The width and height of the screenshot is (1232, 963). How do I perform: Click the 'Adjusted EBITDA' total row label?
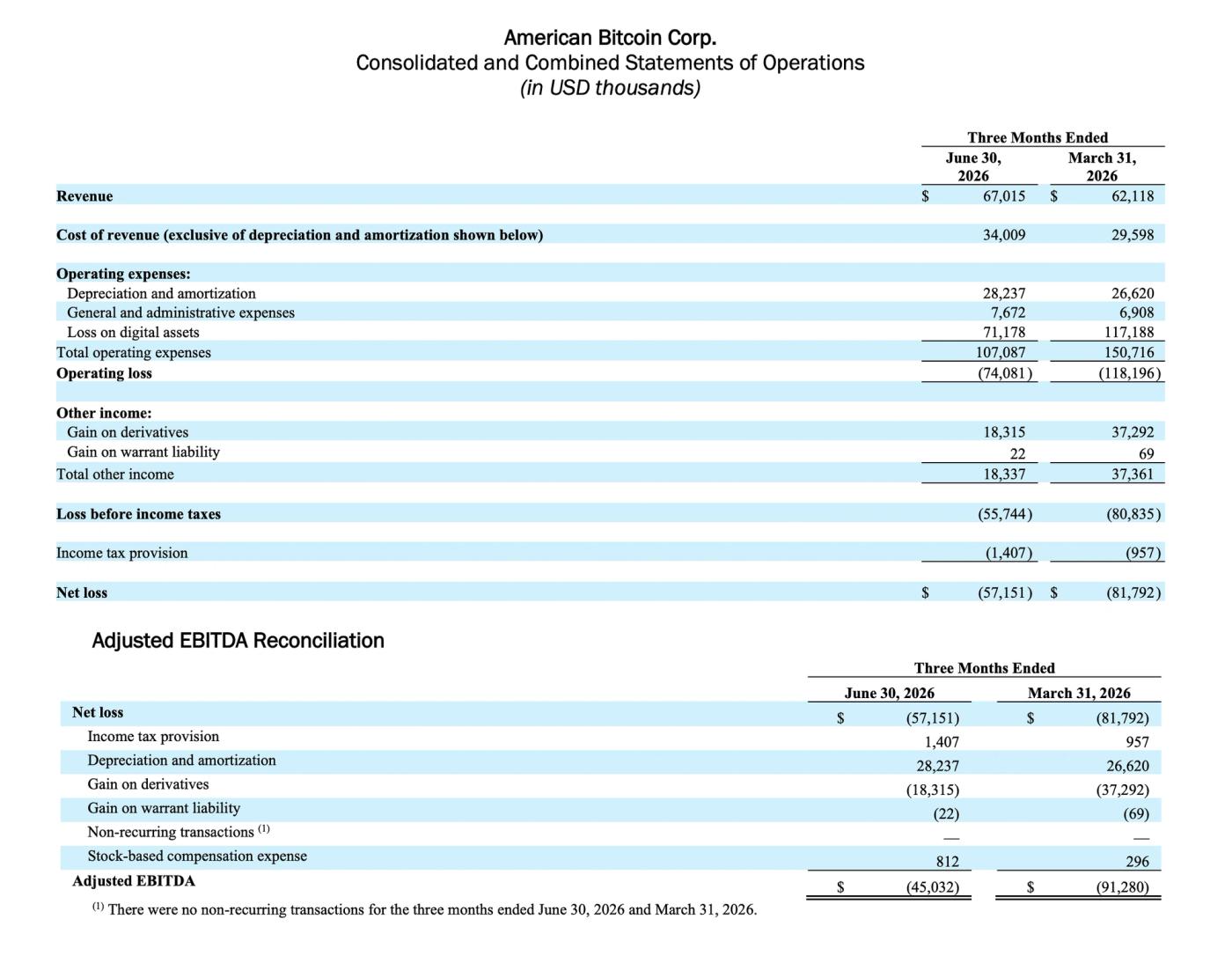(134, 881)
